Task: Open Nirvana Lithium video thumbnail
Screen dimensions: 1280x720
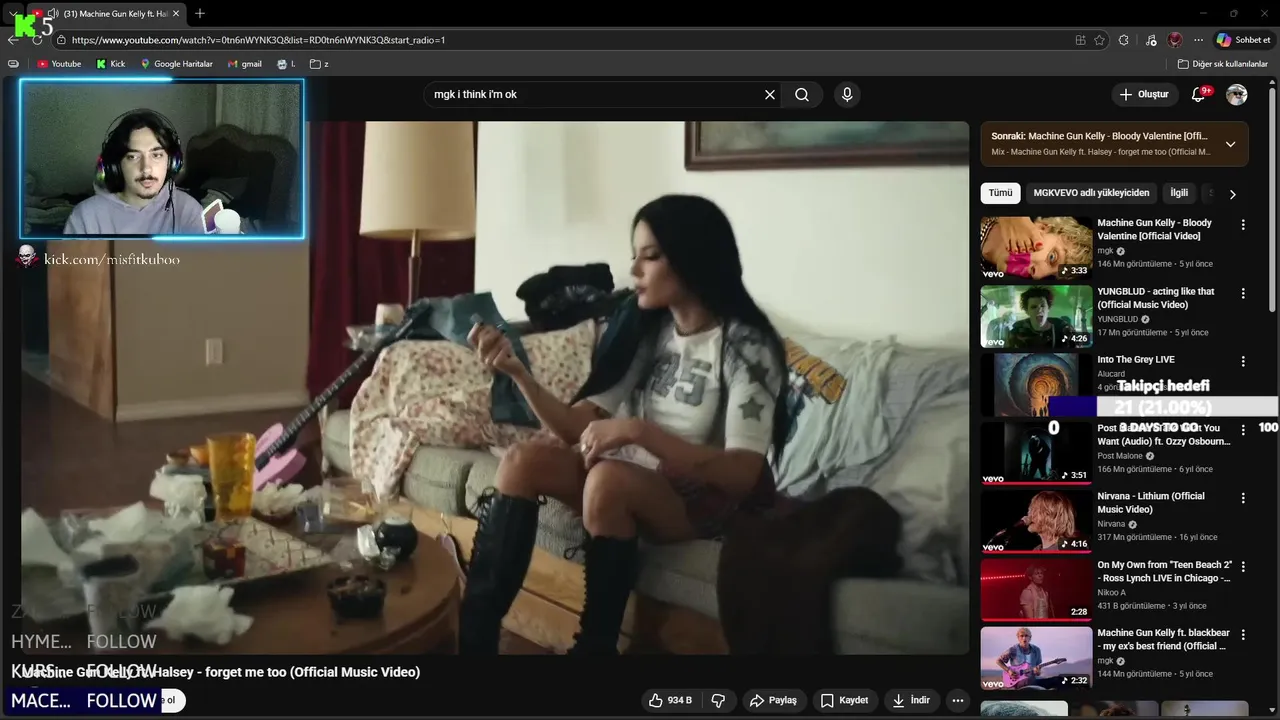Action: (x=1036, y=521)
